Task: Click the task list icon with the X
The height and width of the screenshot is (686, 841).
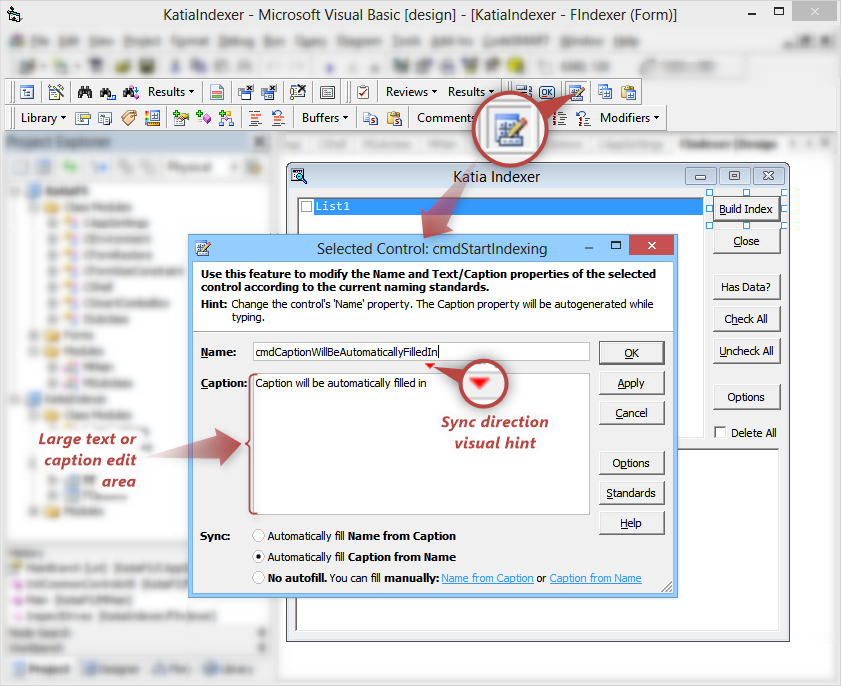Action: [298, 92]
